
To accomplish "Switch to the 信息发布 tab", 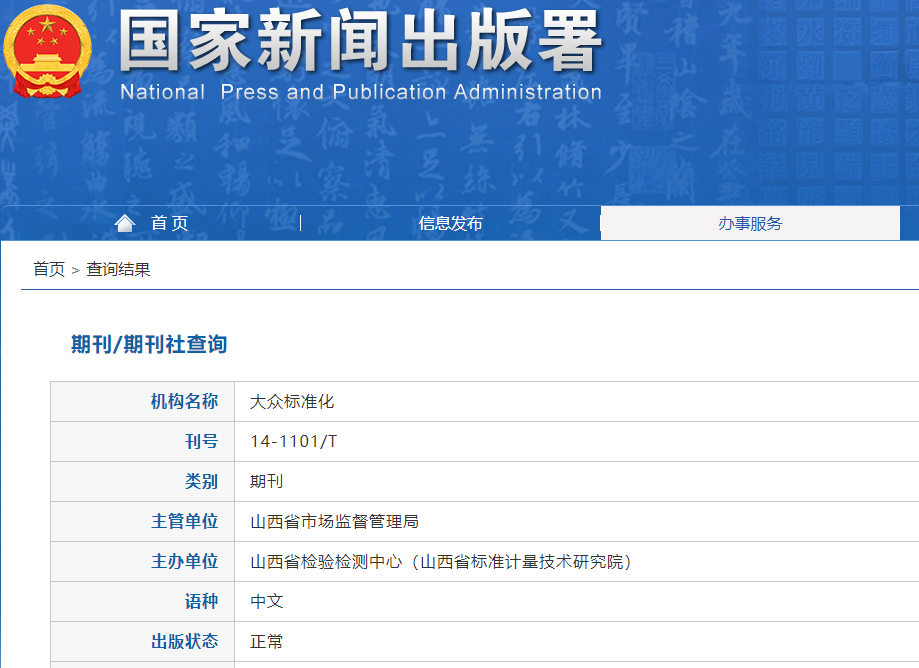I will [451, 223].
